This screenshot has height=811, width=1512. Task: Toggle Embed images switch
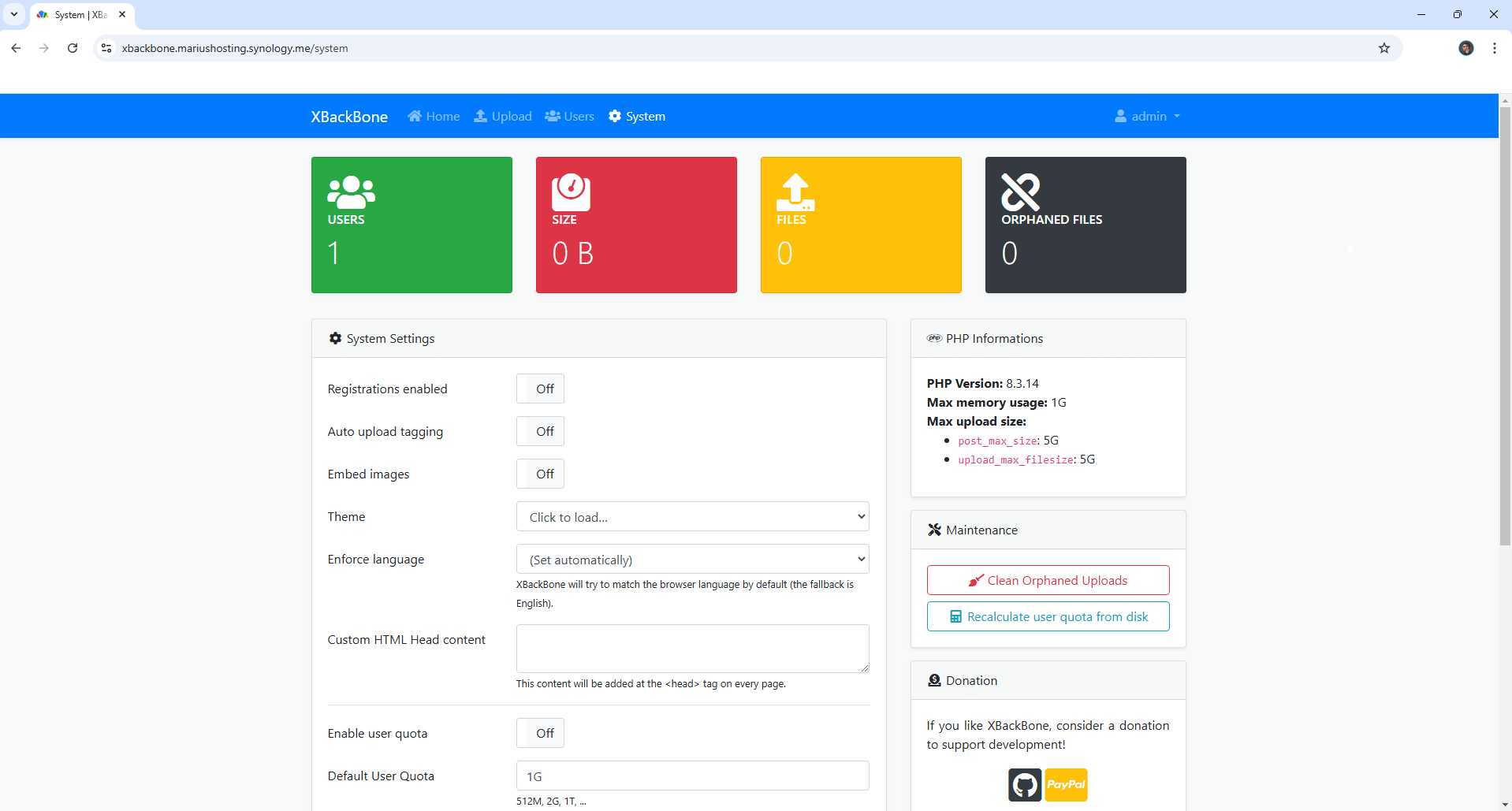[541, 474]
